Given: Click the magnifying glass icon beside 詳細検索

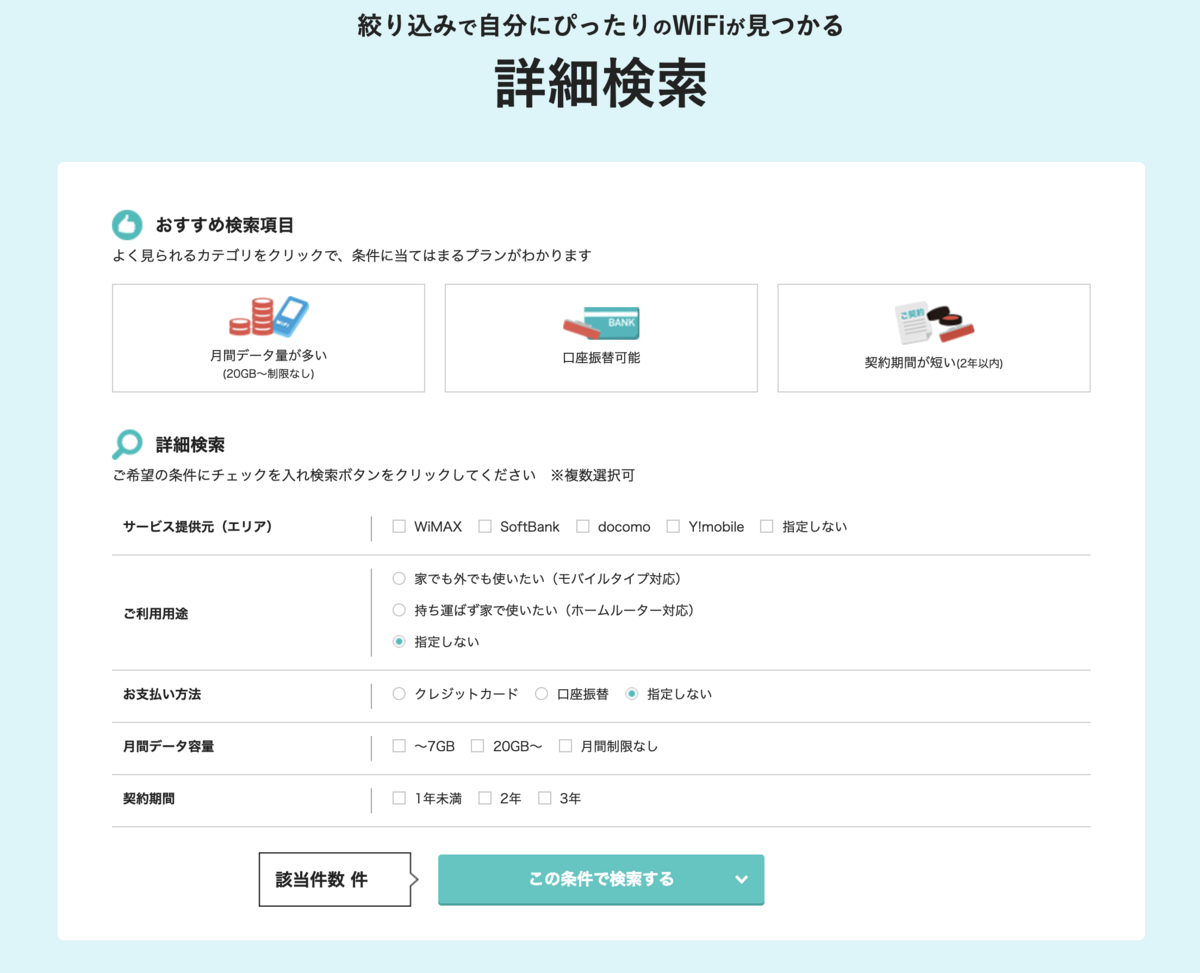Looking at the screenshot, I should coord(127,444).
